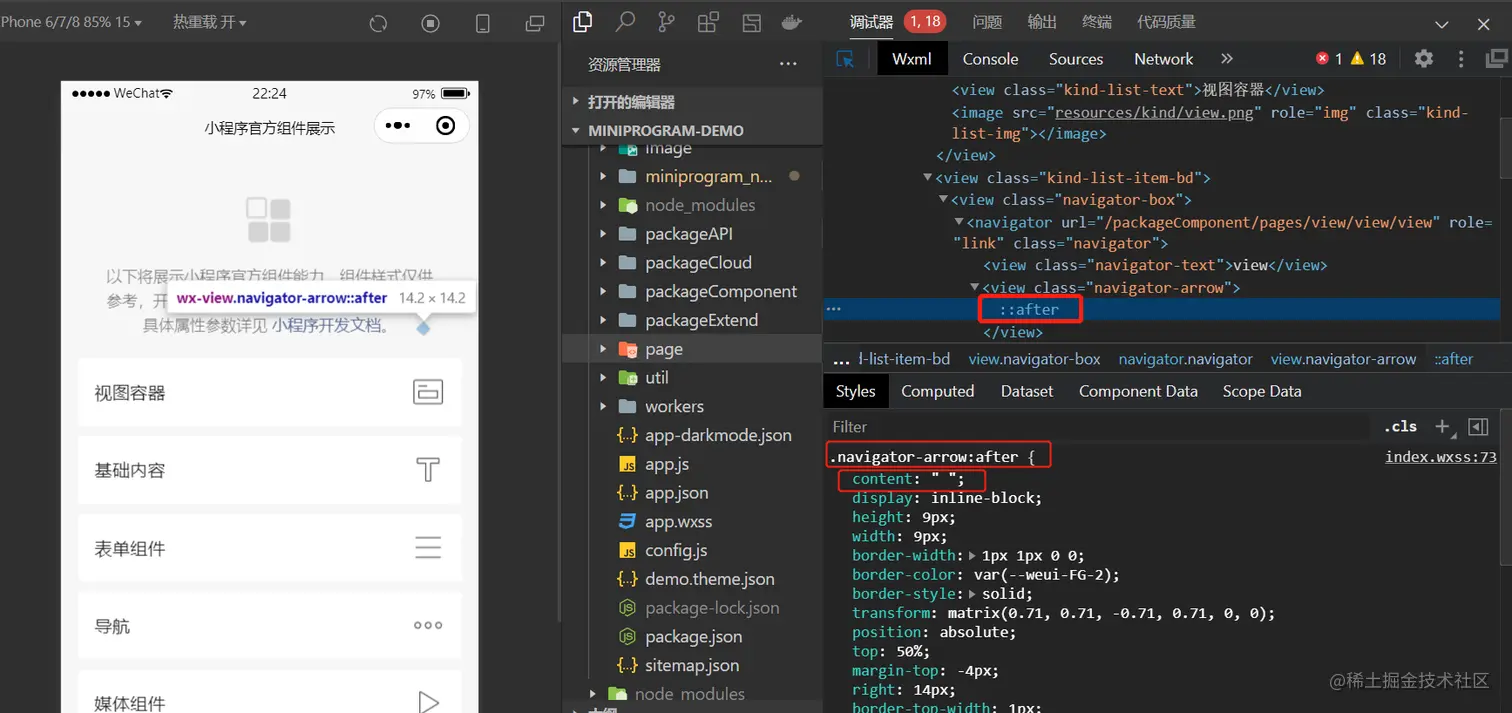Click breadcrumb navigator.navigator
This screenshot has width=1512, height=713.
(1185, 359)
